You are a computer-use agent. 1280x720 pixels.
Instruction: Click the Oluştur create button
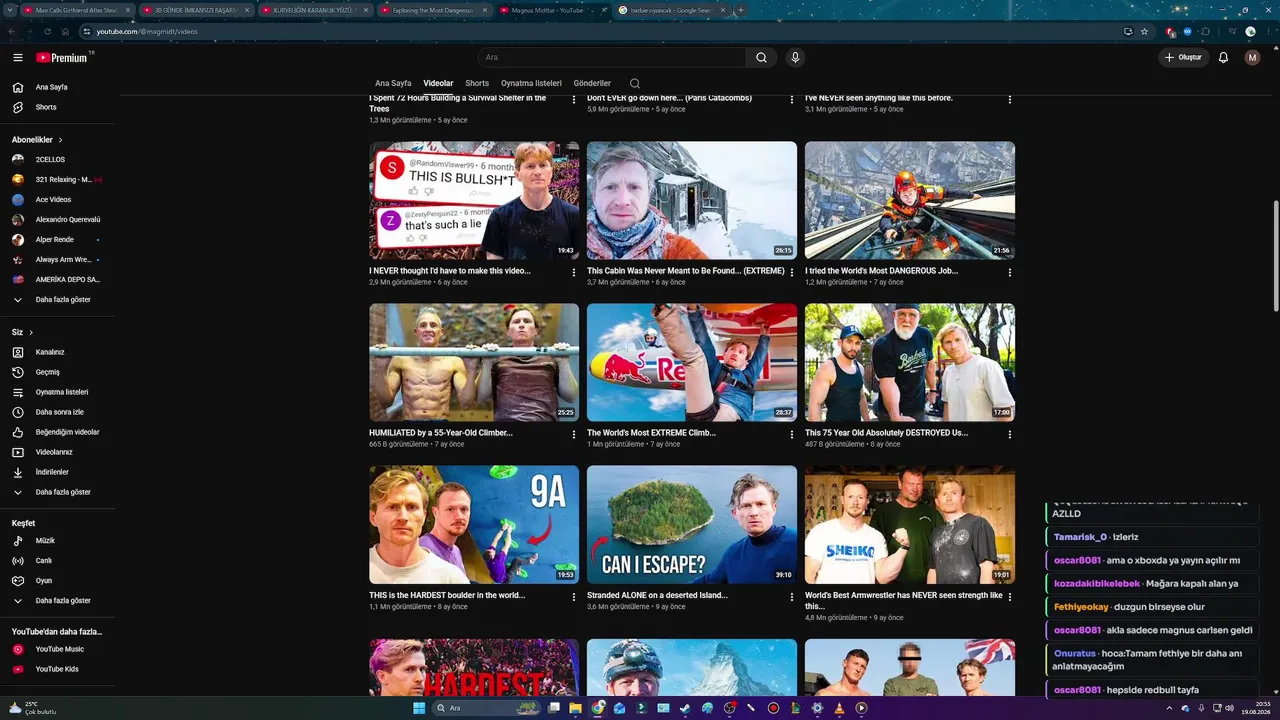1183,58
